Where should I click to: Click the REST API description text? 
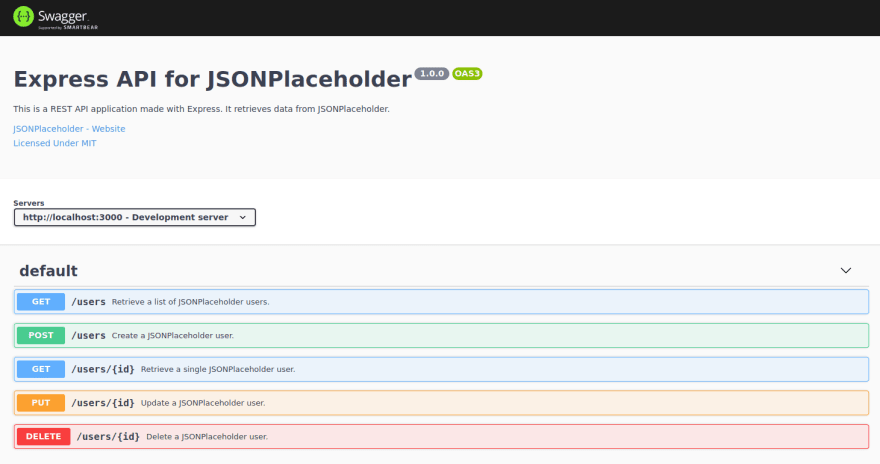tap(201, 109)
